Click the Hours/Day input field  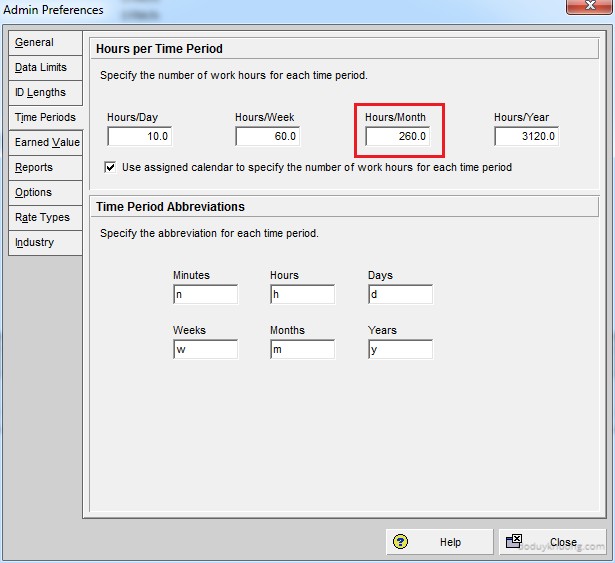point(140,136)
